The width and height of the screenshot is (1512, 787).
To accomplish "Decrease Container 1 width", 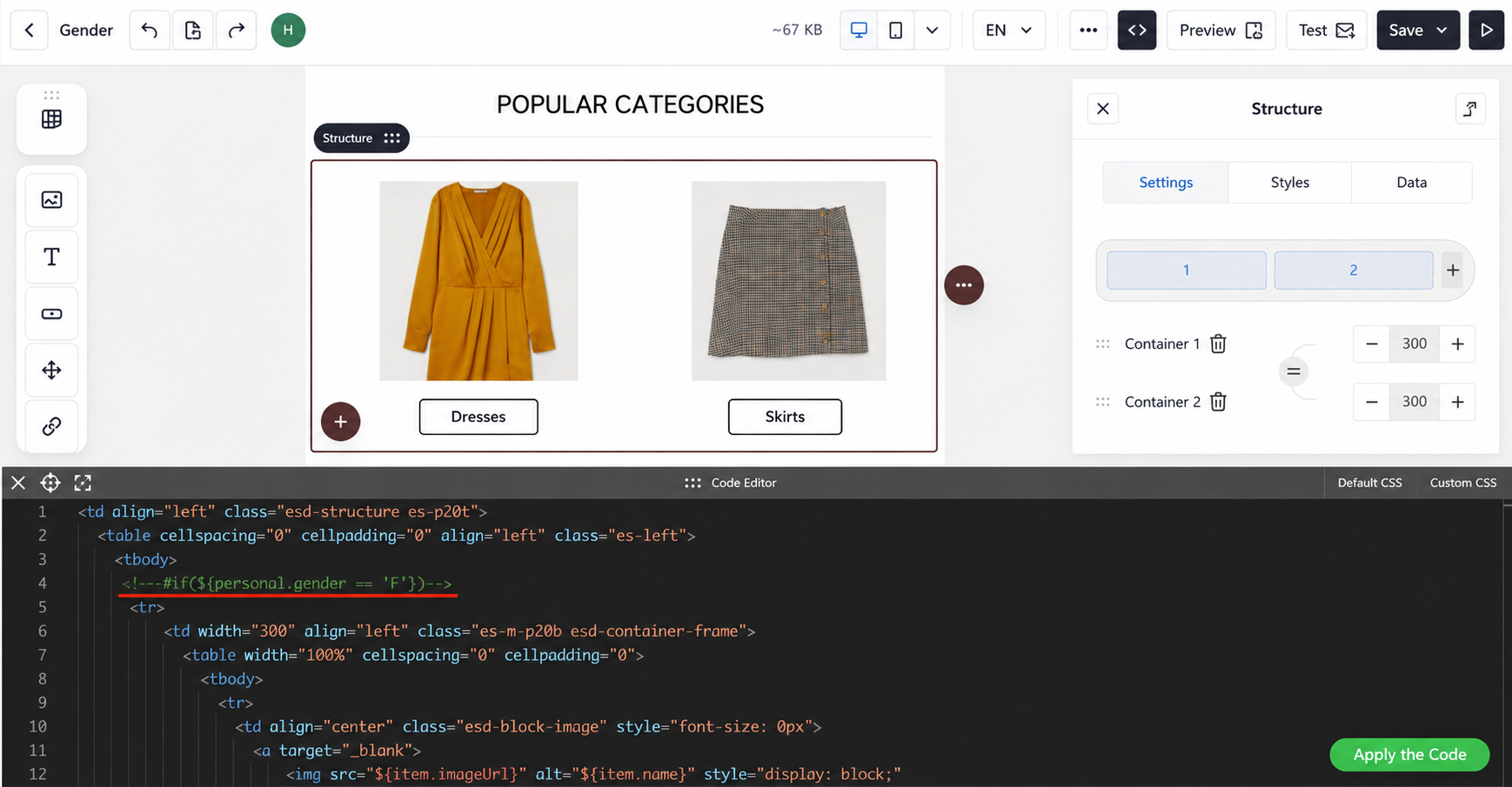I will [1372, 344].
